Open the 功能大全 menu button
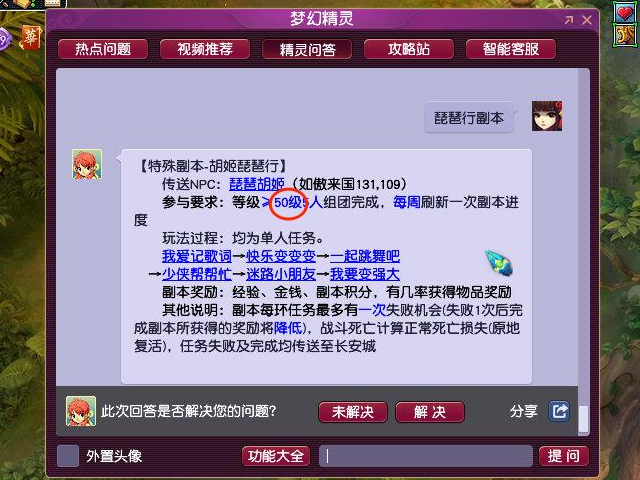The width and height of the screenshot is (640, 480). click(x=276, y=456)
